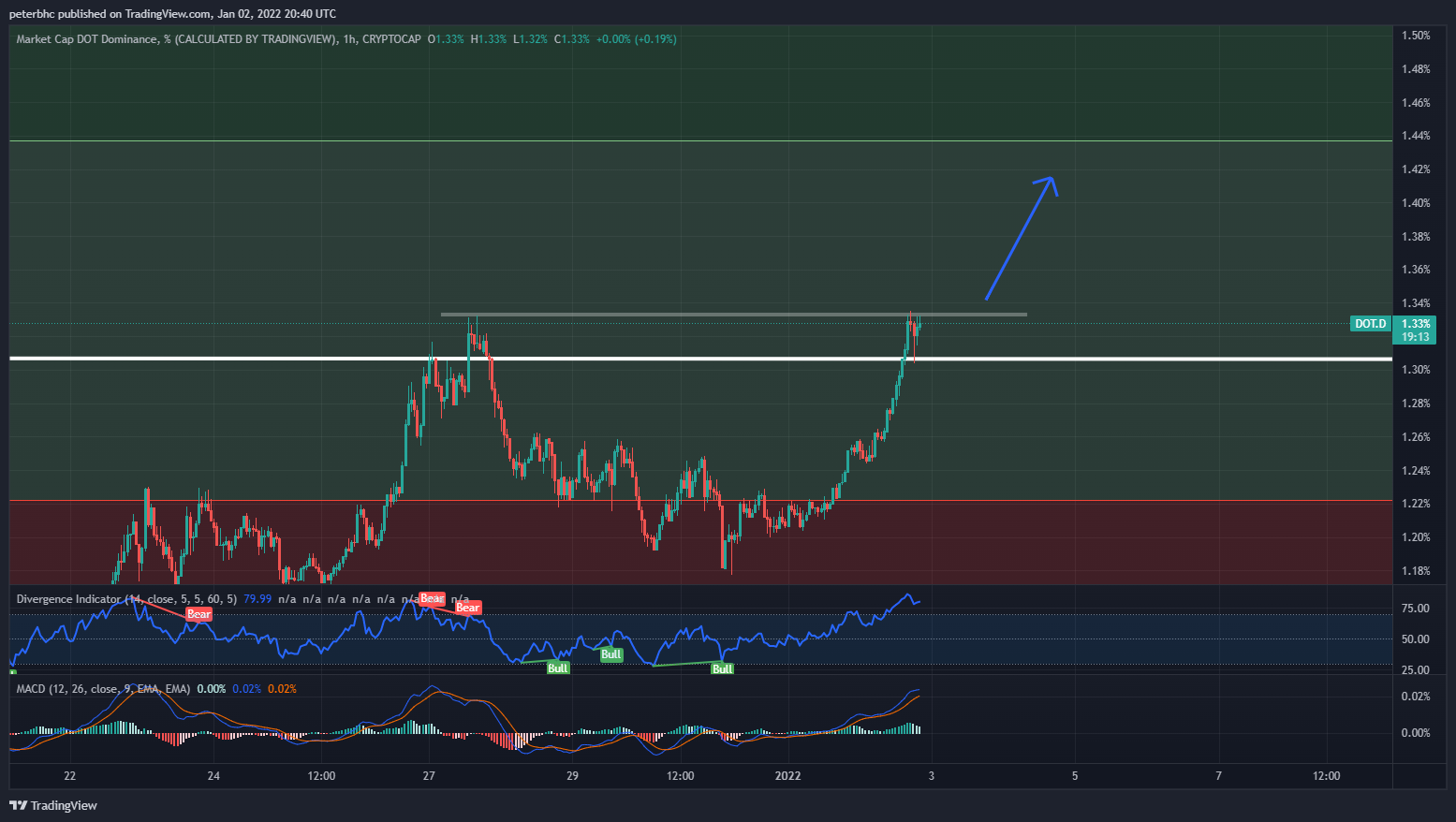Select the thick white horizontal support line
The width and height of the screenshot is (1456, 822).
700,359
